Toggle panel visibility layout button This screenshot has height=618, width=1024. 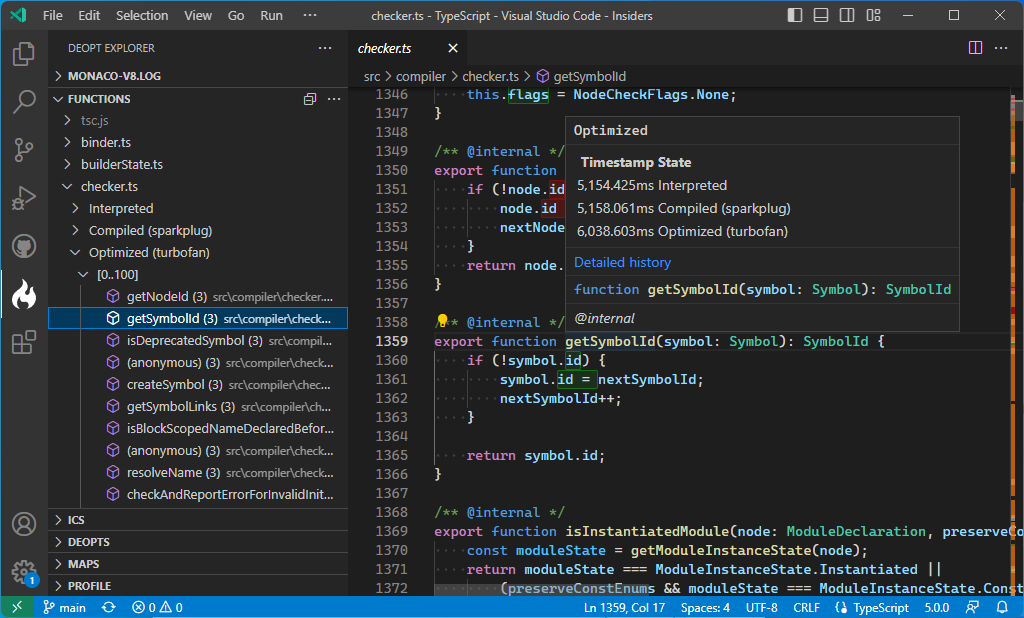[x=820, y=16]
